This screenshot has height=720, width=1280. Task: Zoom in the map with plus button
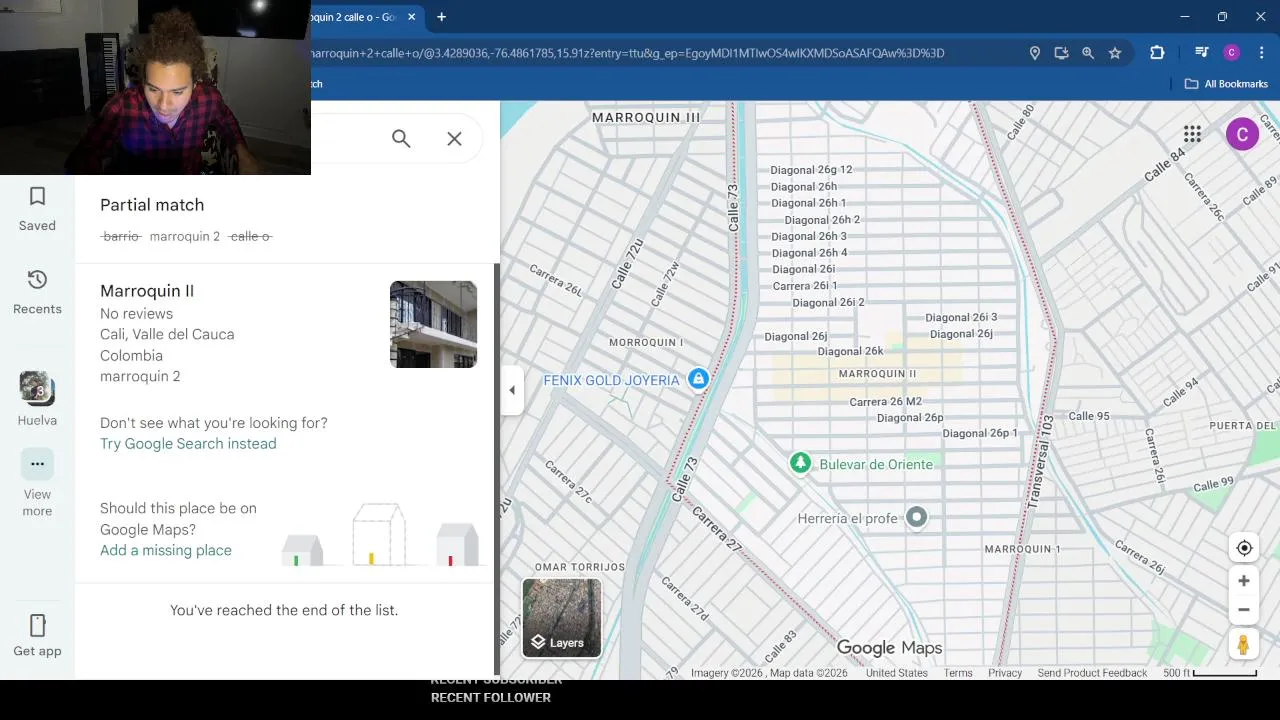[1244, 581]
